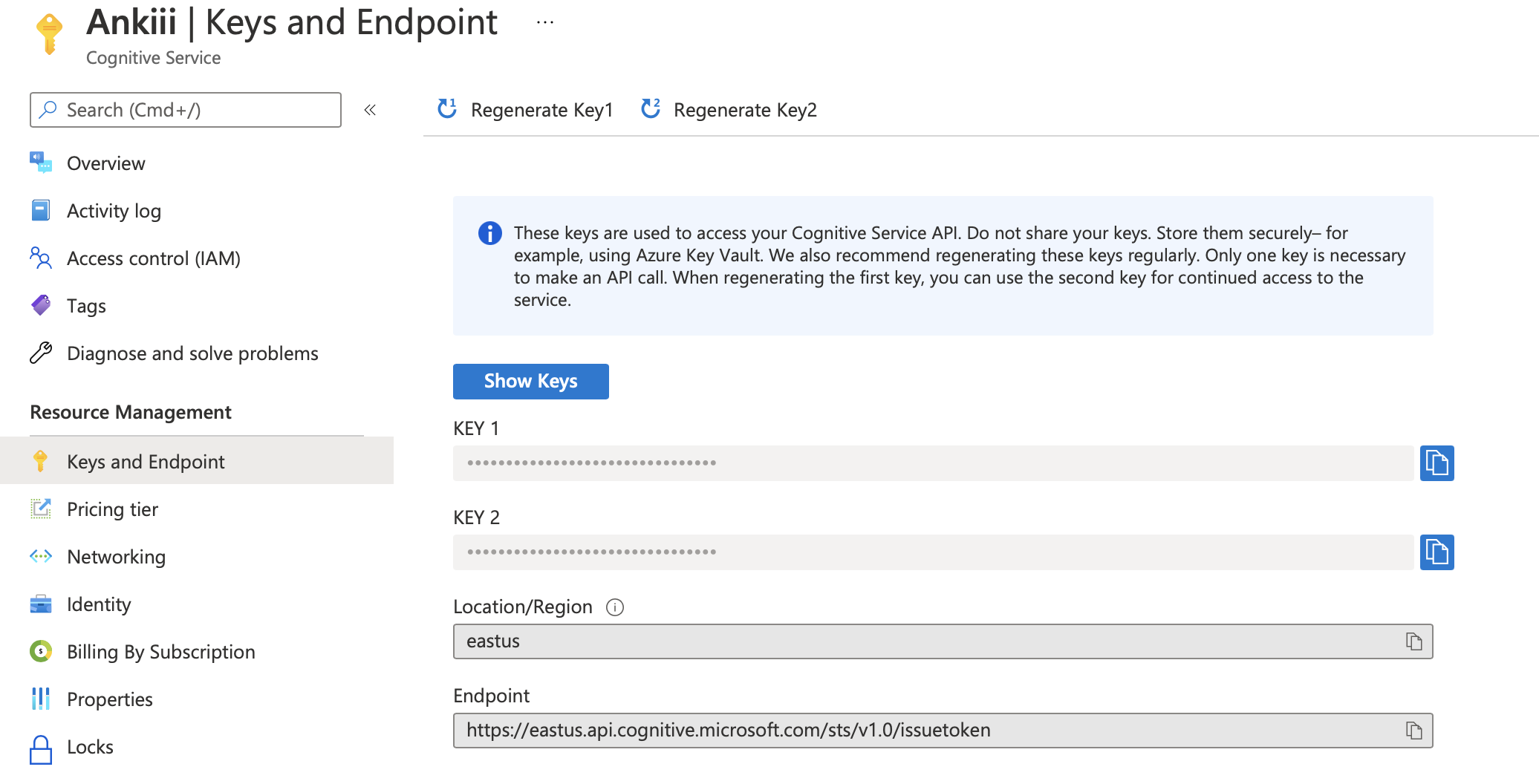Viewport: 1539px width, 784px height.
Task: Click the Identity briefcase icon
Action: pos(41,604)
